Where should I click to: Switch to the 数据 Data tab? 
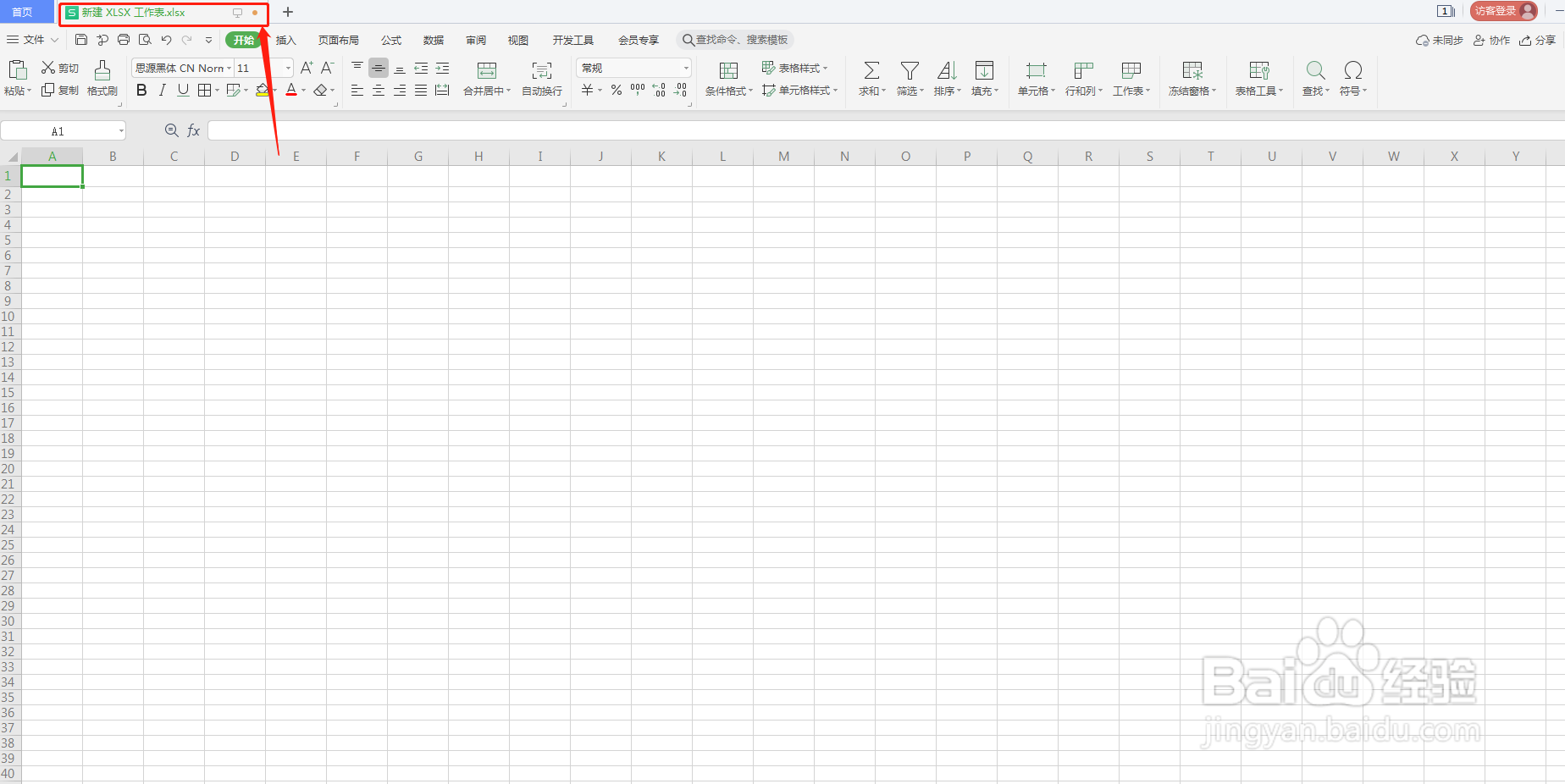[x=434, y=40]
